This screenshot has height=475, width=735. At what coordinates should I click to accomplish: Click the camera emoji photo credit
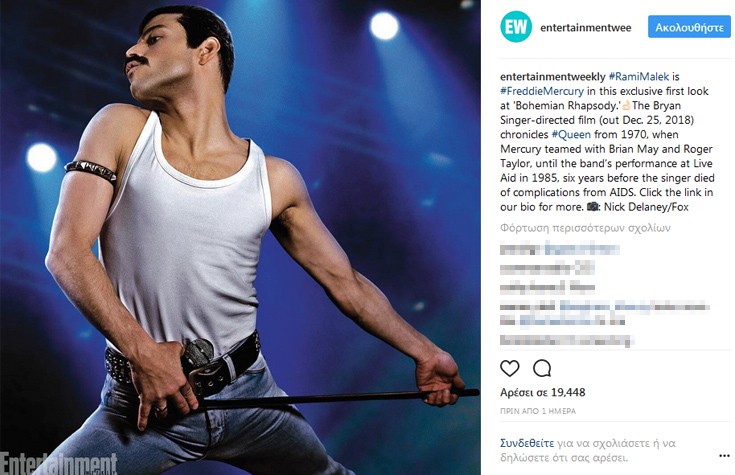point(593,207)
